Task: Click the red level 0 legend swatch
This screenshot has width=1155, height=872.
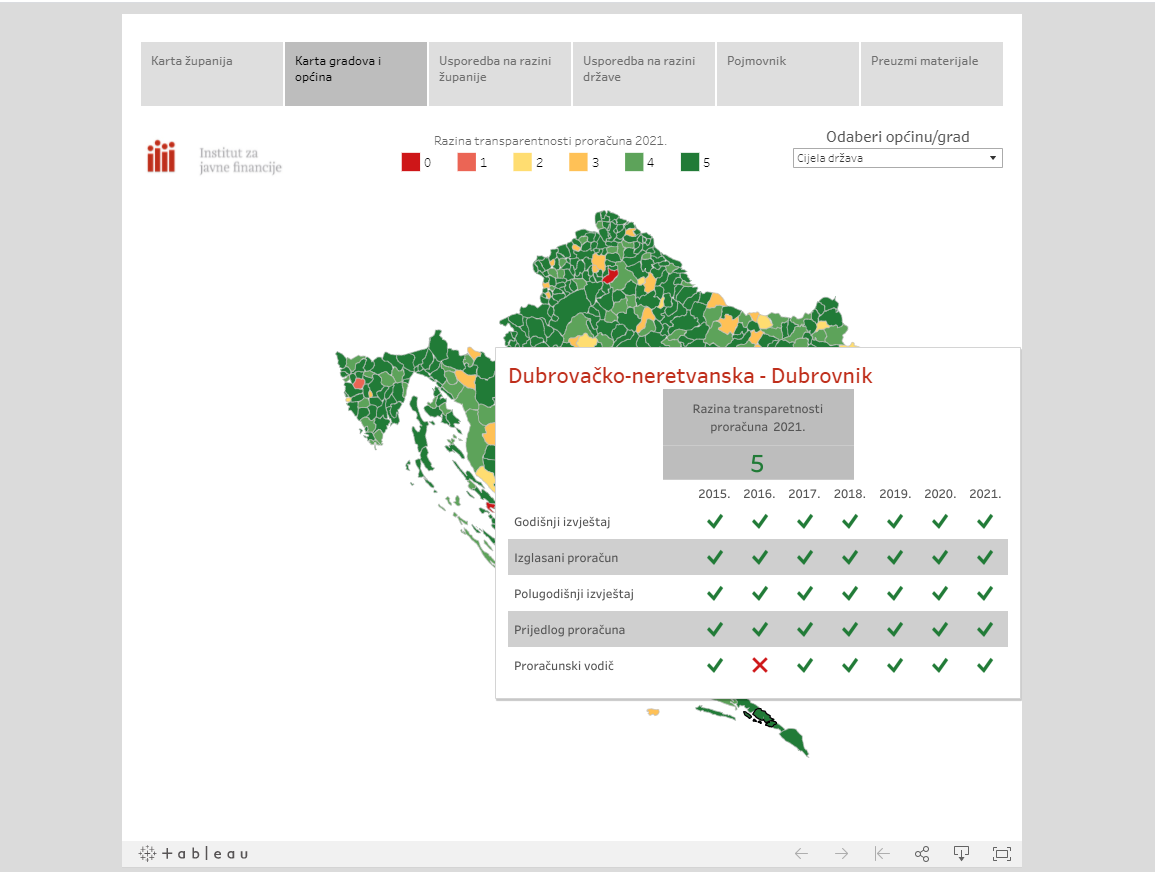Action: 410,162
